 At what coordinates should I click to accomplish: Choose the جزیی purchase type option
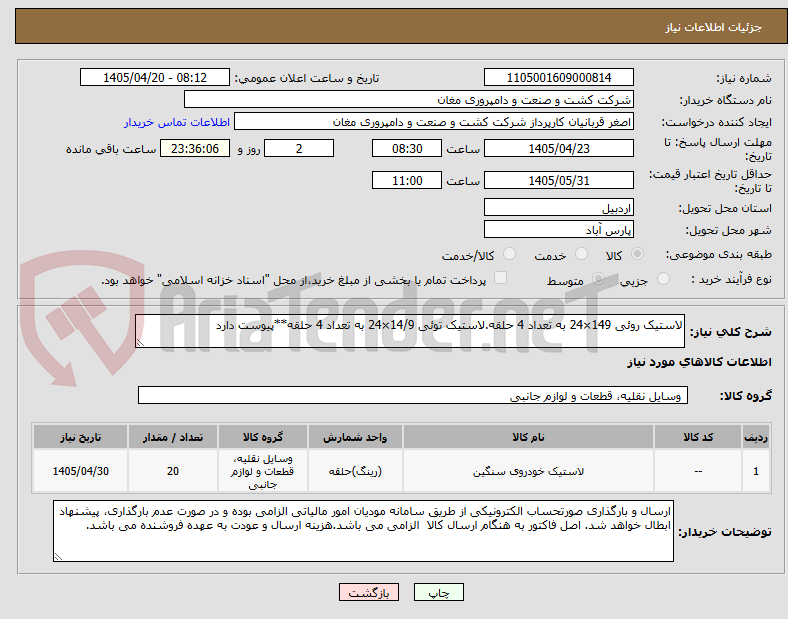[663, 278]
